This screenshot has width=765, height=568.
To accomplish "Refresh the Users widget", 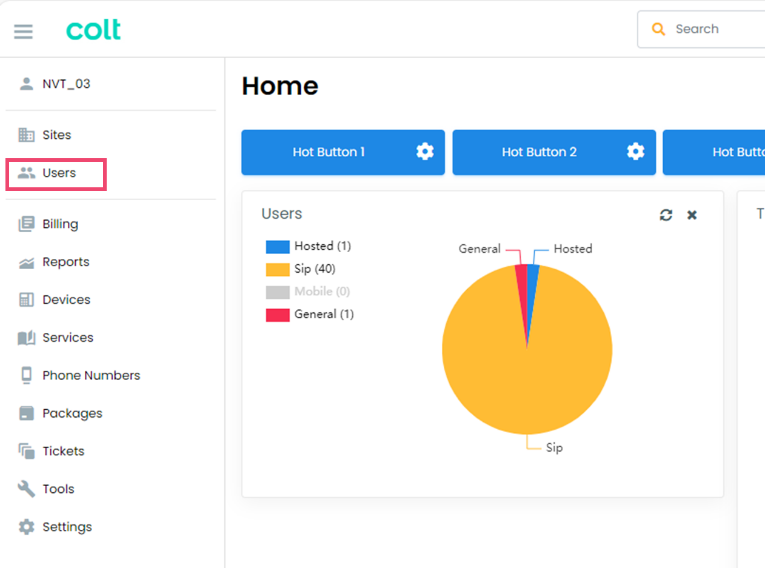I will coord(666,215).
